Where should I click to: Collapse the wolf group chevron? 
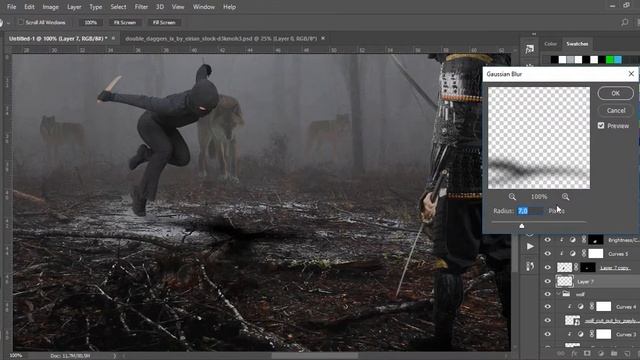click(x=558, y=294)
